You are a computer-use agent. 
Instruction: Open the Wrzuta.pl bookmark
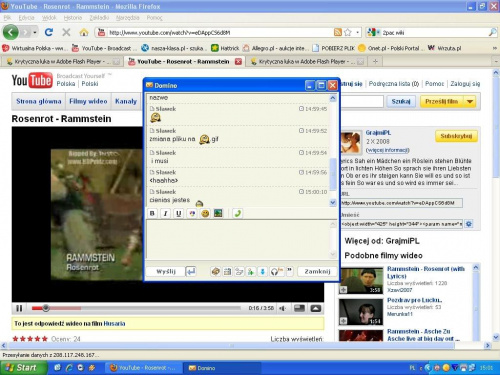pyautogui.click(x=445, y=48)
